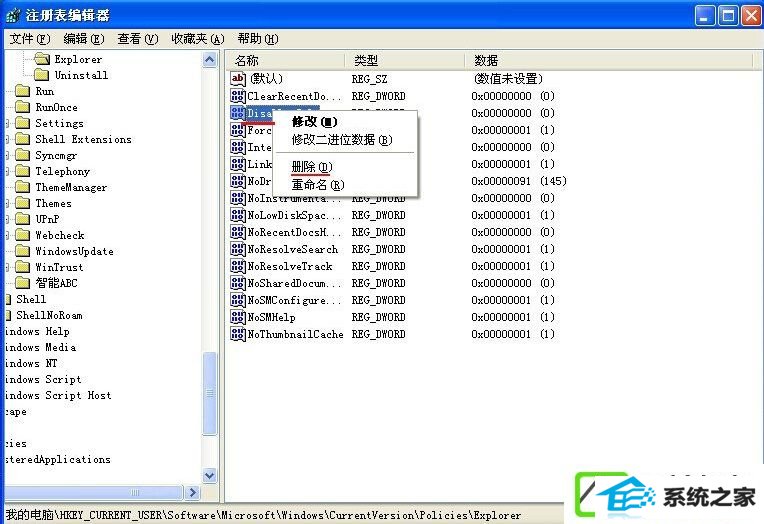The image size is (764, 524).
Task: Select the RunOnce folder icon
Action: [22, 107]
